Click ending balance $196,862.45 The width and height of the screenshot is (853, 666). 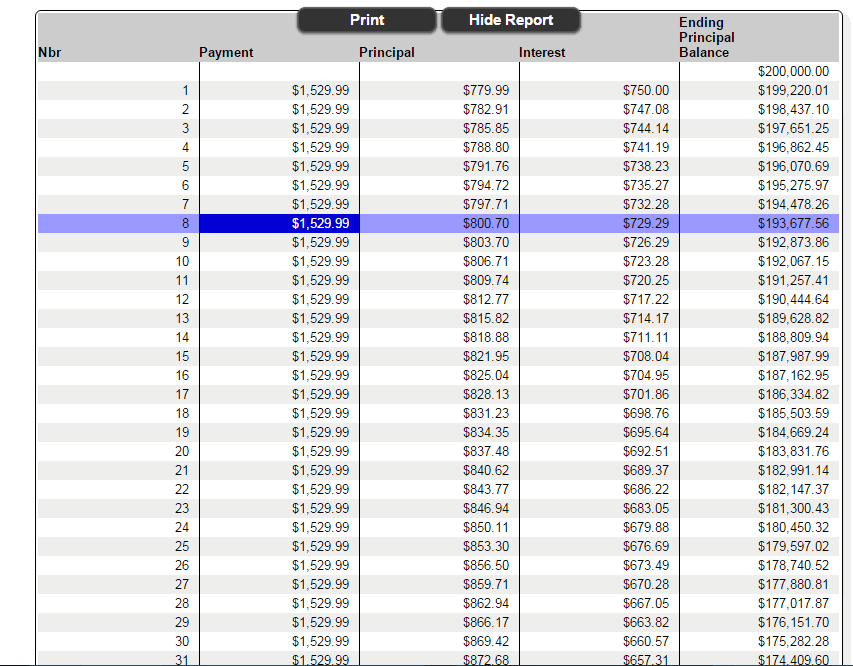tap(793, 147)
